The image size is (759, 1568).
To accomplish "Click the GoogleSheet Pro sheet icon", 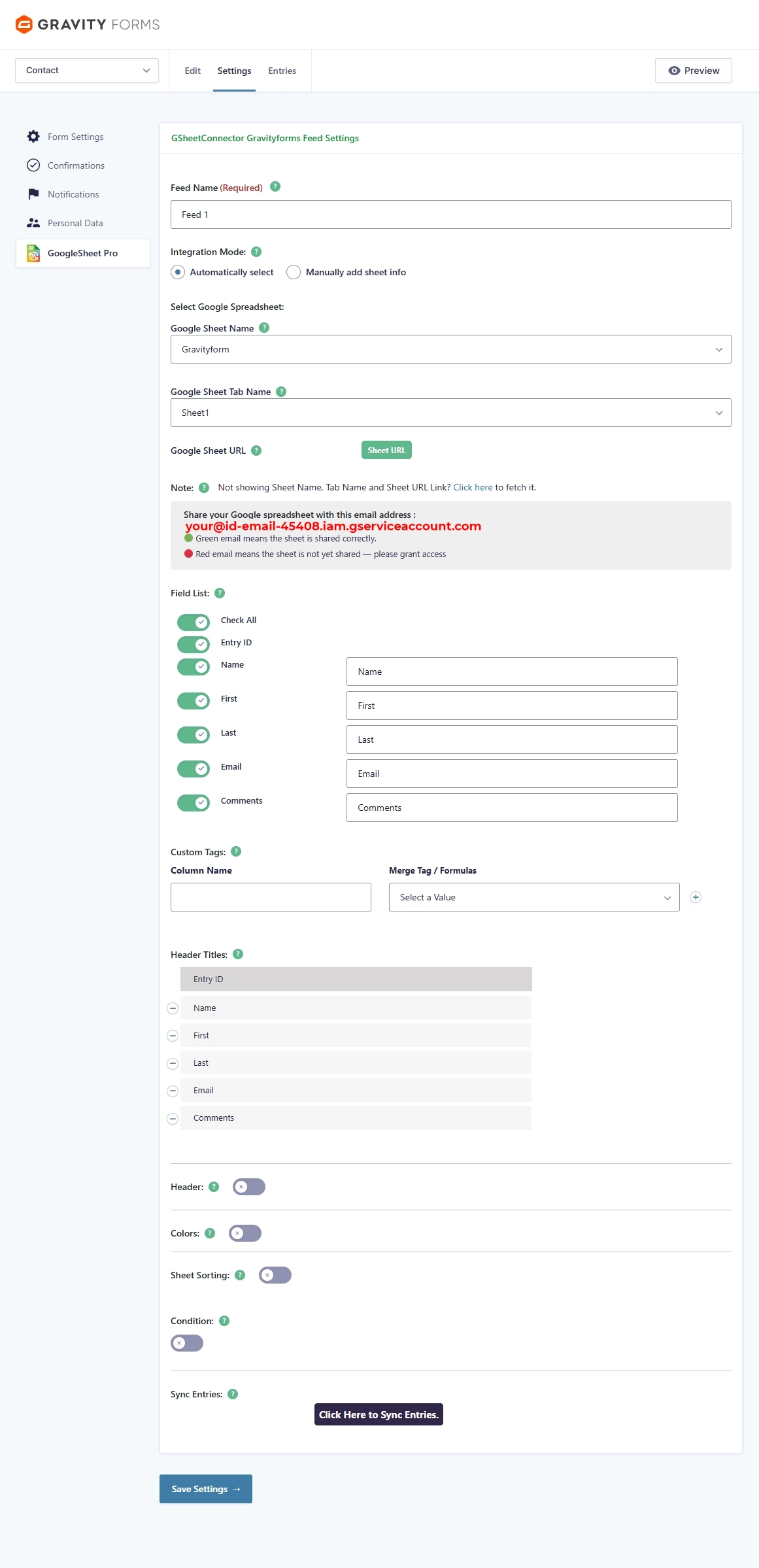I will coord(33,253).
